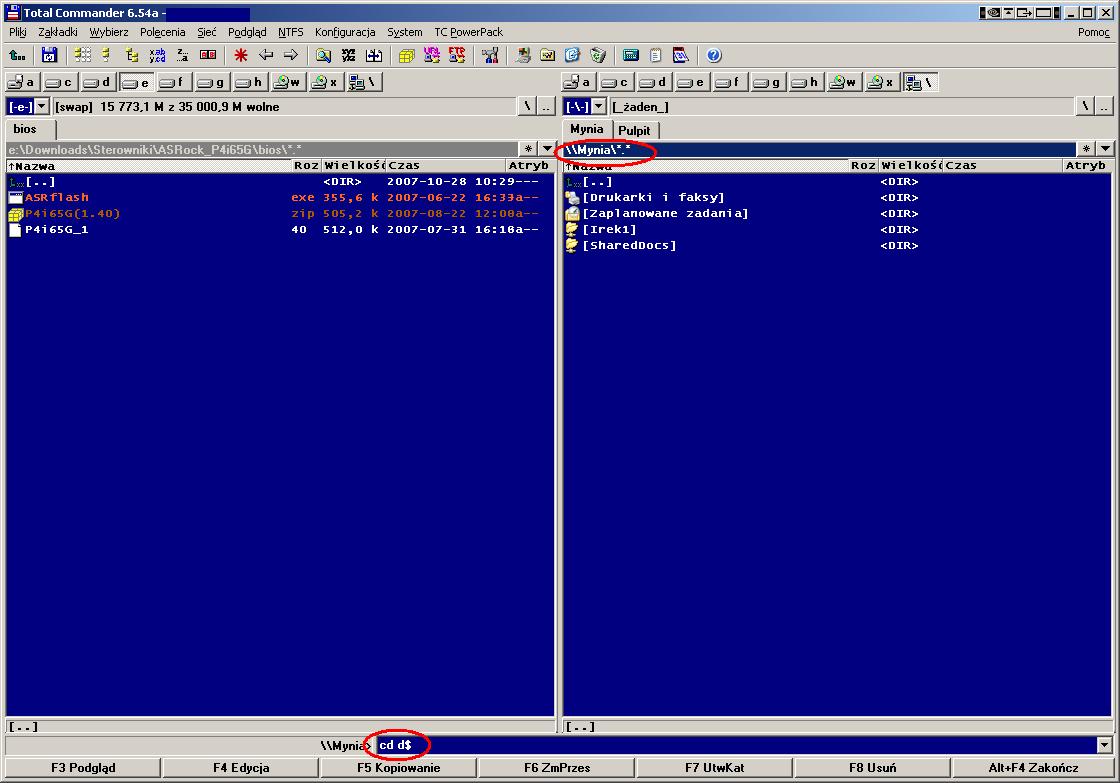The width and height of the screenshot is (1120, 783).
Task: Go to root with left panel backslash button
Action: coord(527,106)
